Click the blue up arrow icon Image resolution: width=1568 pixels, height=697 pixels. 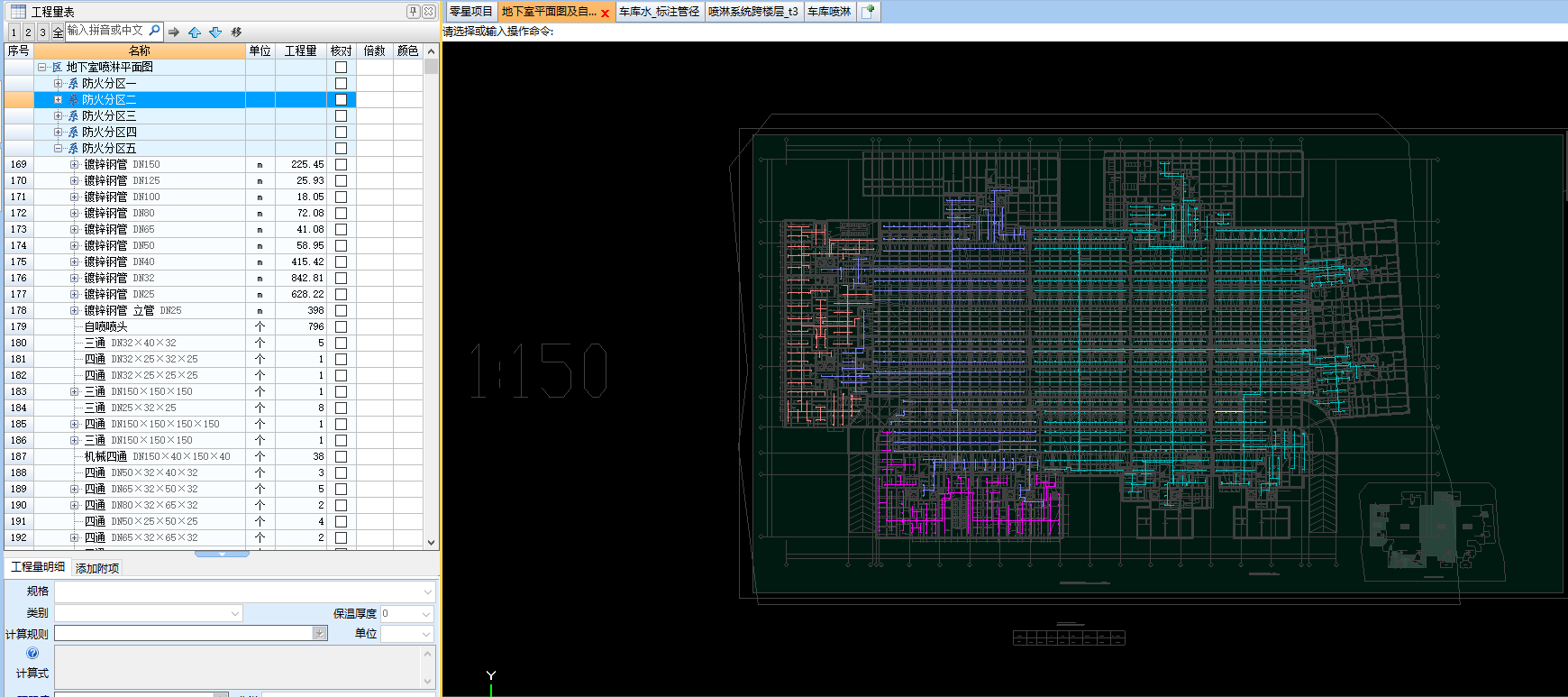coord(195,32)
